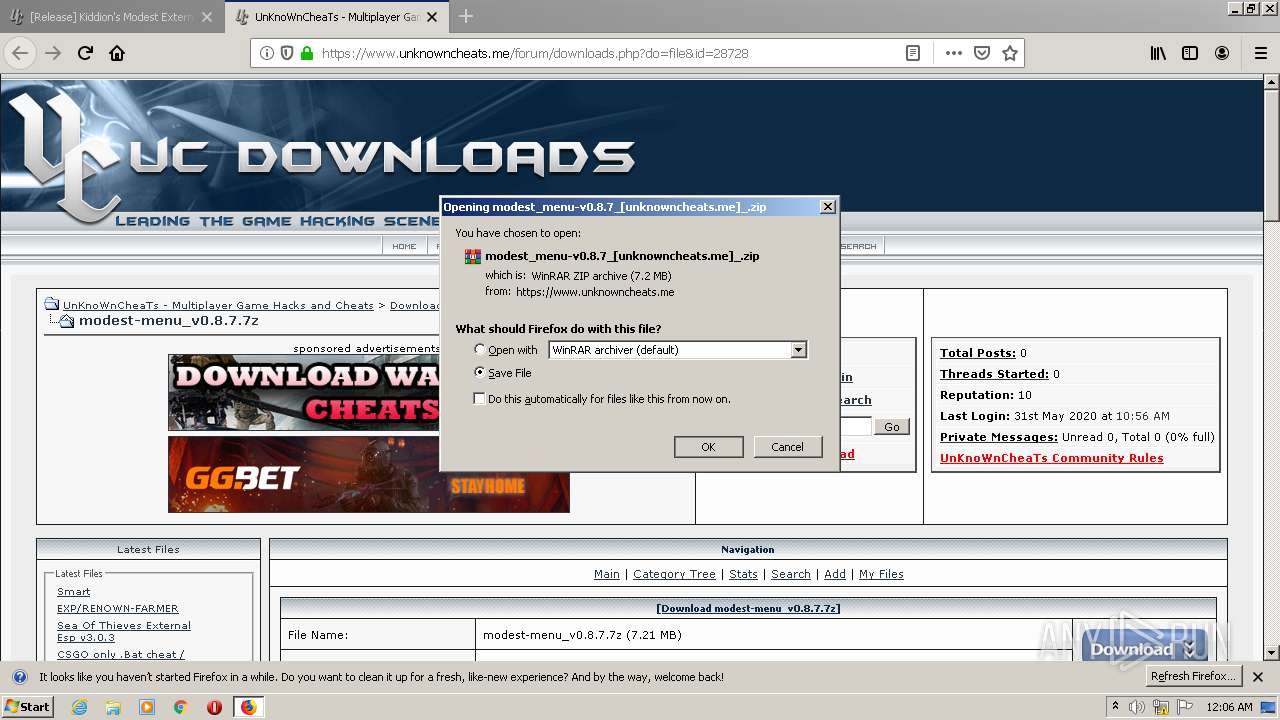Screen dimensions: 1280x720
Task: Open the Firefox hamburger menu
Action: pyautogui.click(x=1260, y=53)
